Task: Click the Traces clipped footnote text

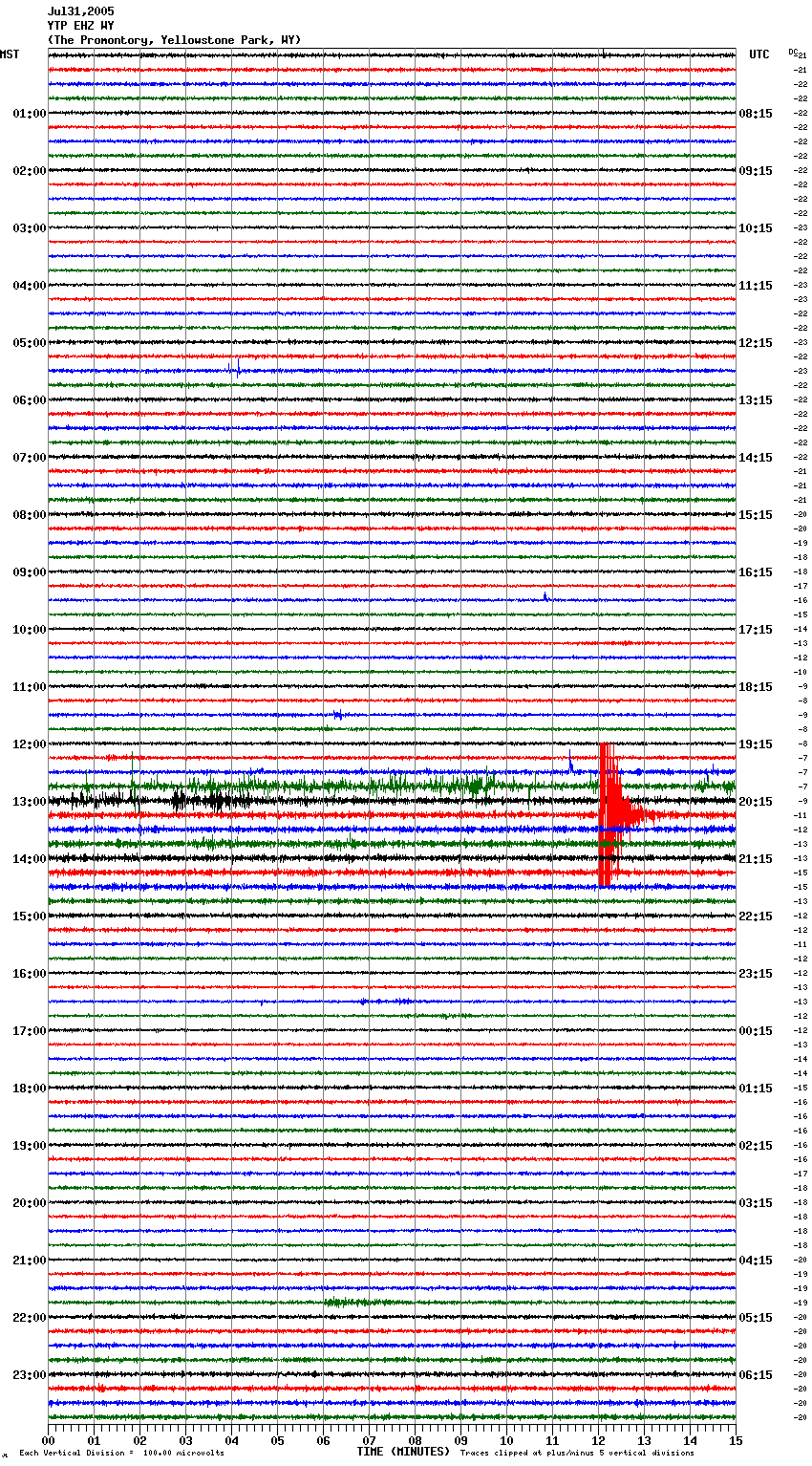Action: [x=577, y=1453]
